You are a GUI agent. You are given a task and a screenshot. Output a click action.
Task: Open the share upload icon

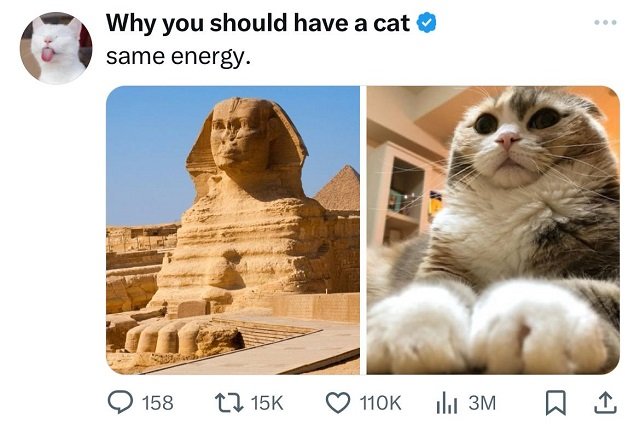pyautogui.click(x=605, y=402)
